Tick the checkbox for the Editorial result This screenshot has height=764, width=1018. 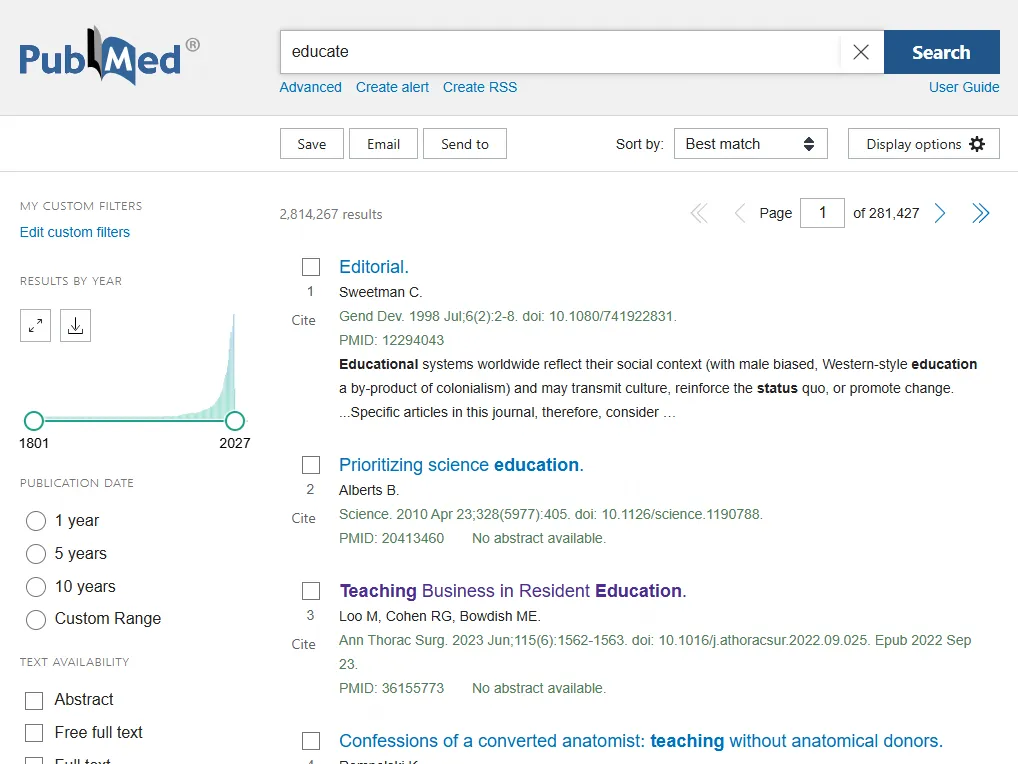(x=311, y=267)
